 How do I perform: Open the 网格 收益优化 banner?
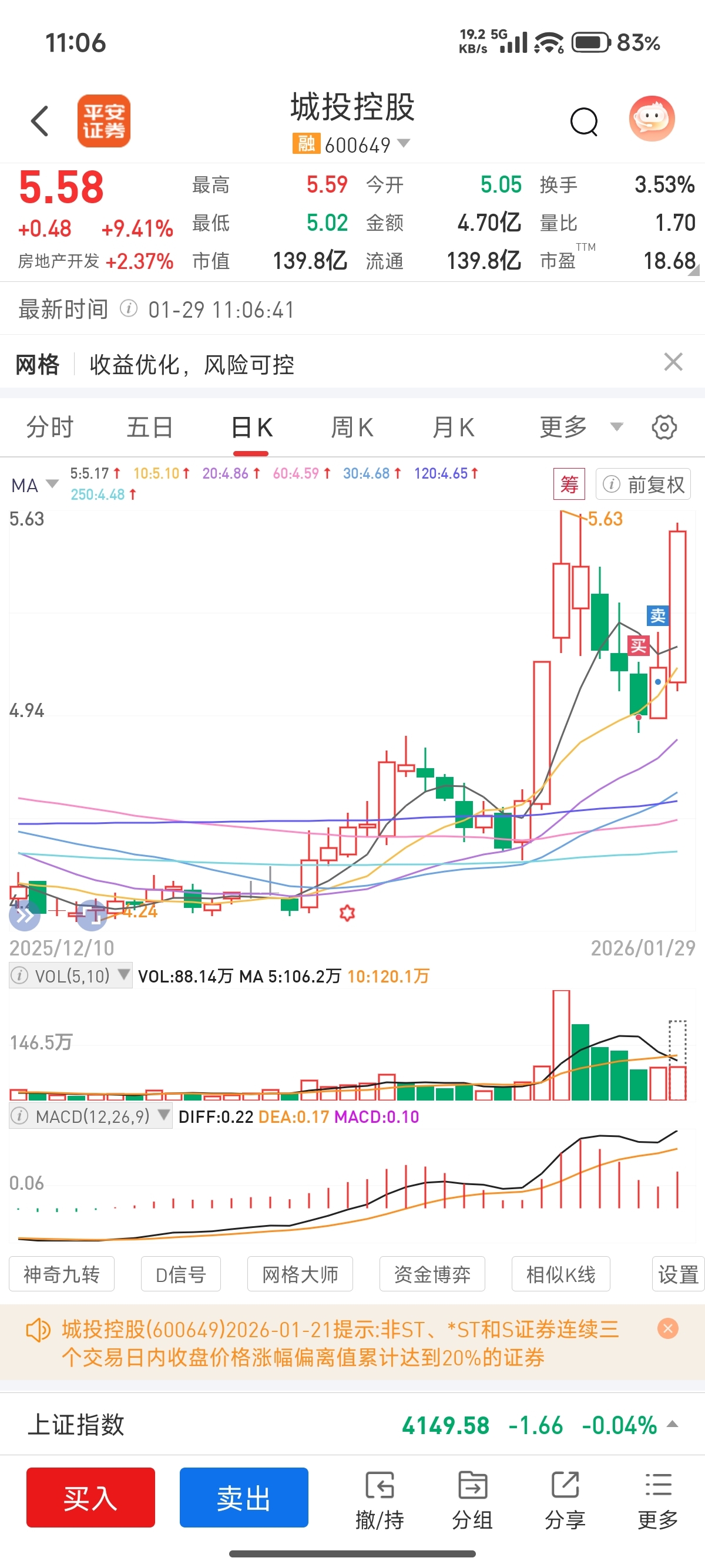point(352,364)
